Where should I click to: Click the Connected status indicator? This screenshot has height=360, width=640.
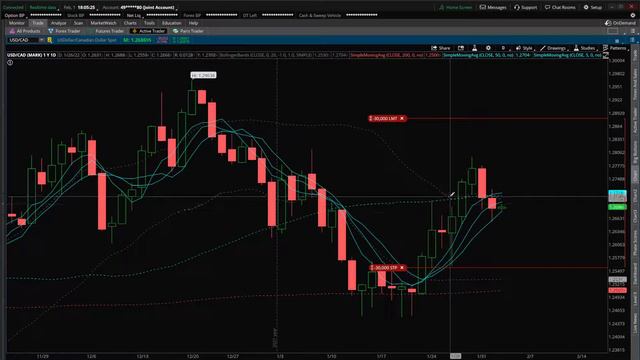13,7
